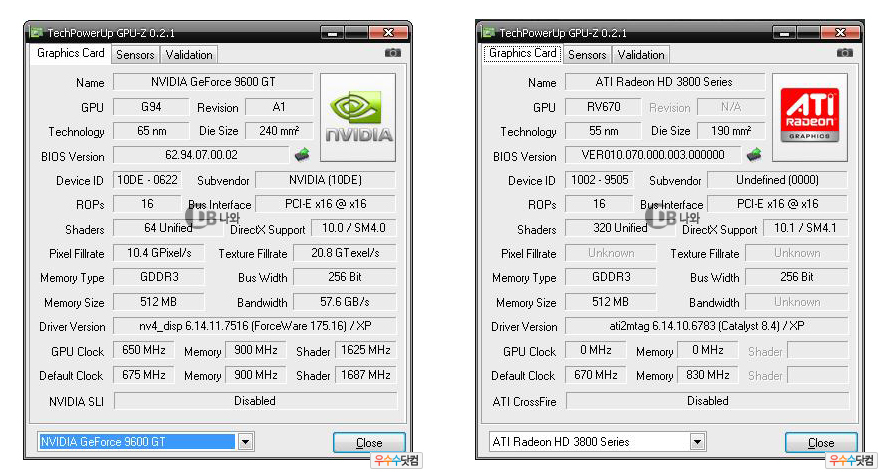Click the NVIDIA SLI Disabled field
Image resolution: width=888 pixels, height=476 pixels.
(255, 401)
